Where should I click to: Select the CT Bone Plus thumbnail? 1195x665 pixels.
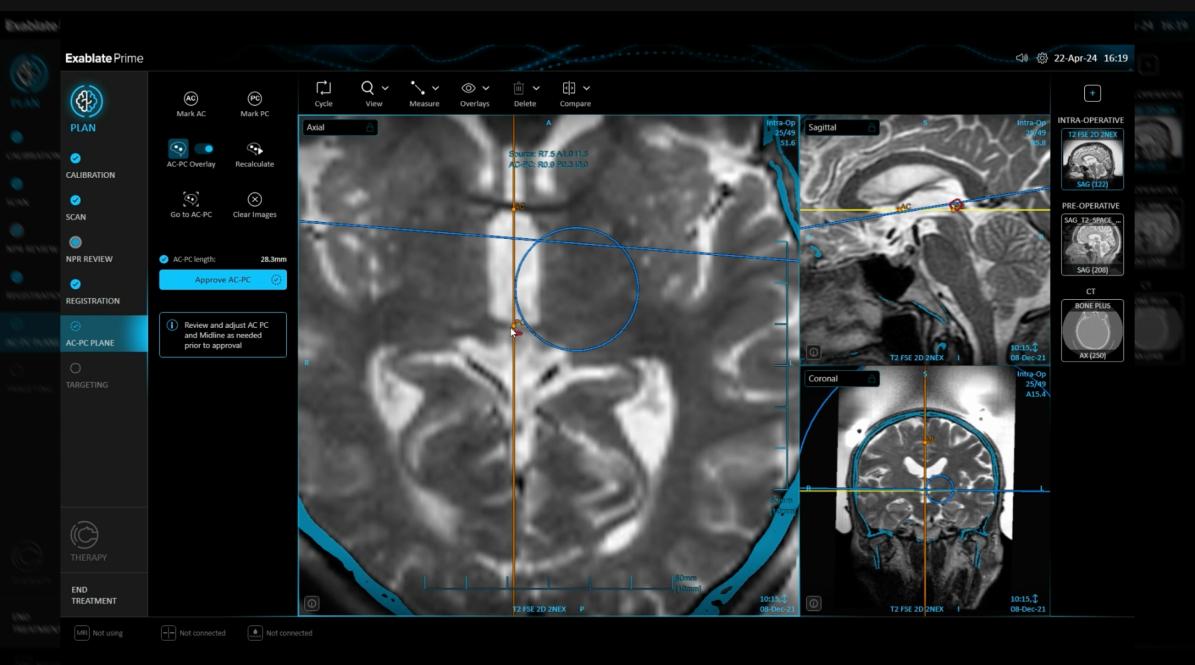1091,330
